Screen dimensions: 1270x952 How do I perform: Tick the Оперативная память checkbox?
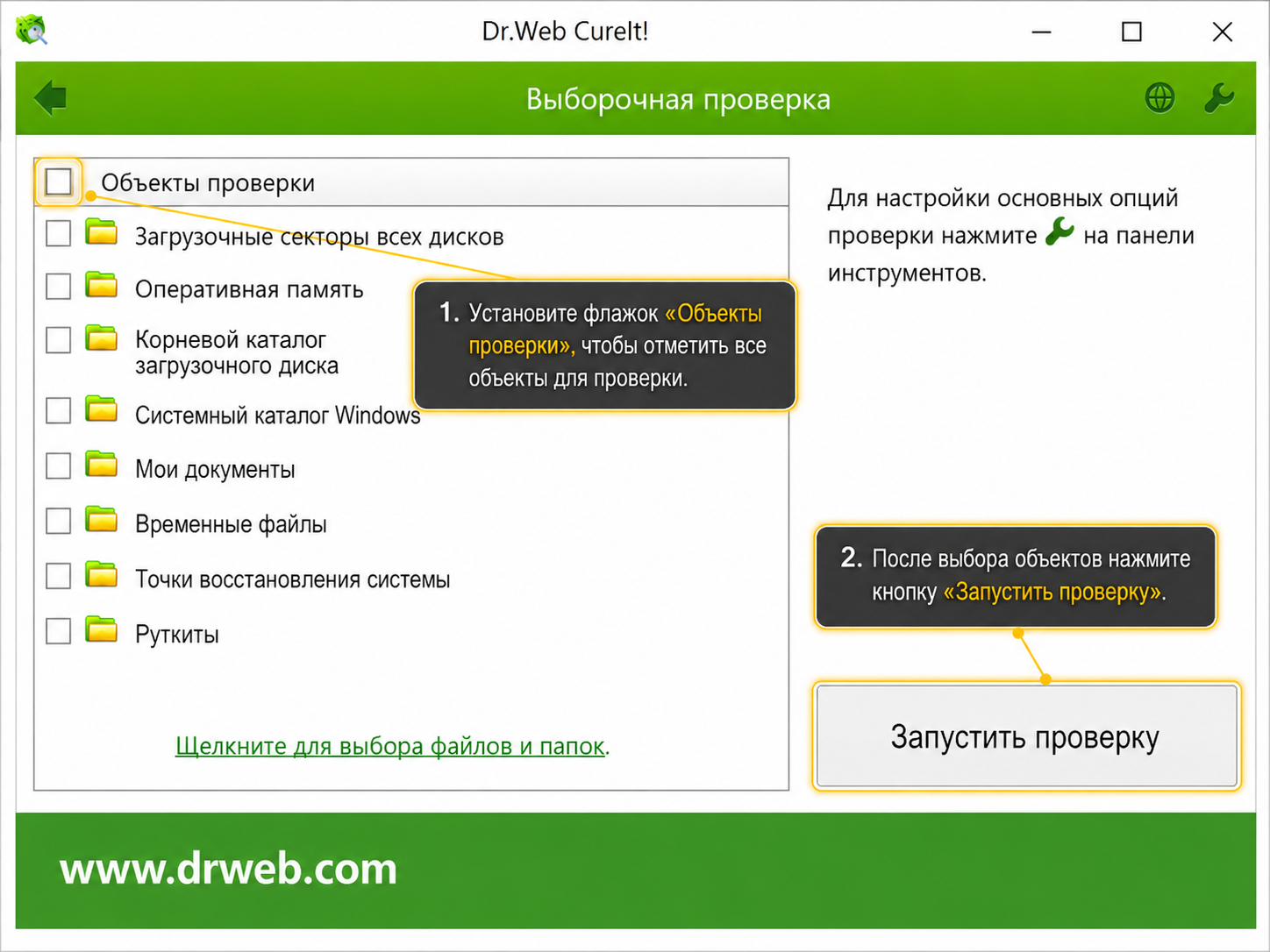click(59, 287)
